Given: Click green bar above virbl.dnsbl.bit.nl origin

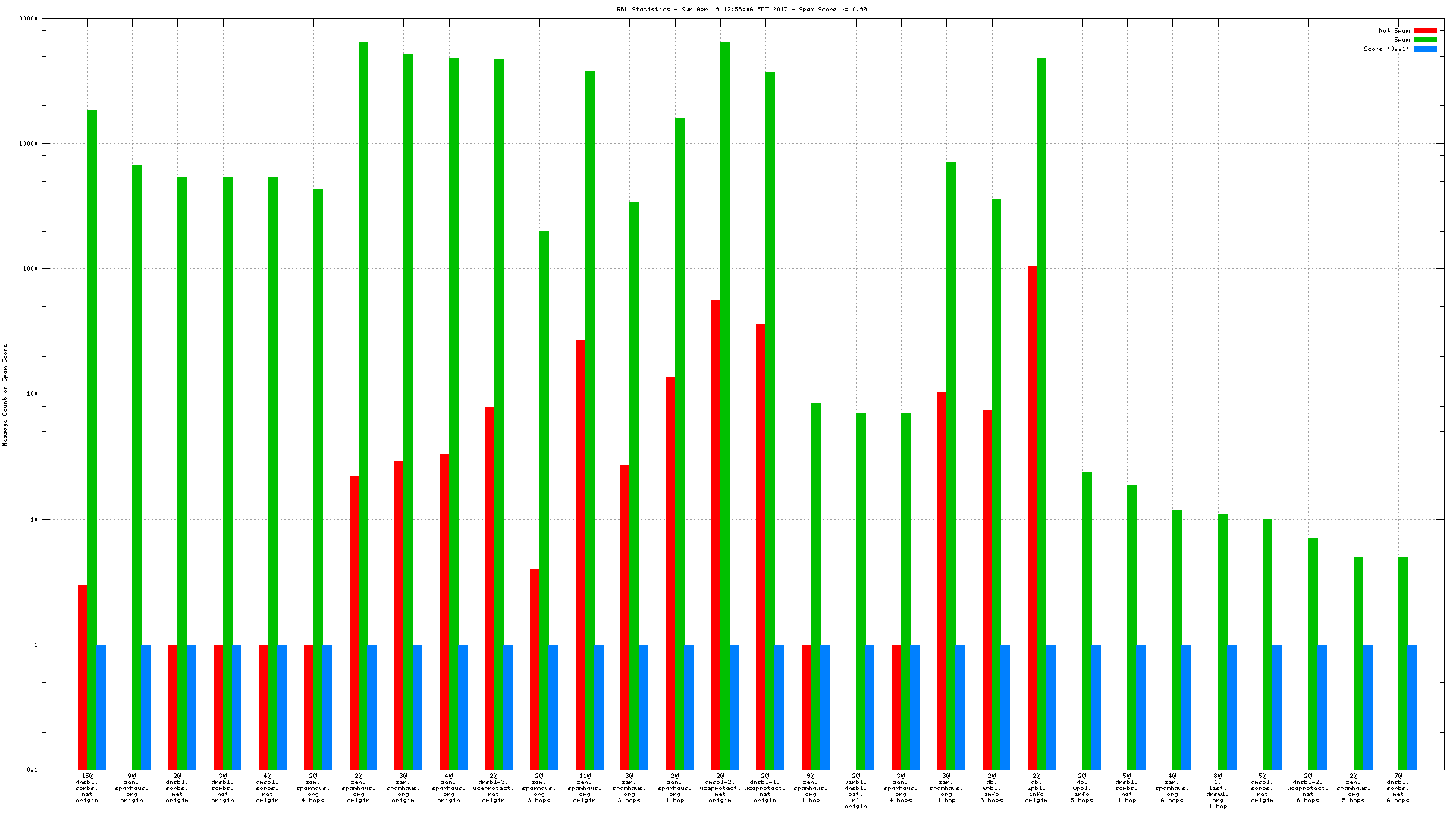Looking at the screenshot, I should click(x=861, y=591).
